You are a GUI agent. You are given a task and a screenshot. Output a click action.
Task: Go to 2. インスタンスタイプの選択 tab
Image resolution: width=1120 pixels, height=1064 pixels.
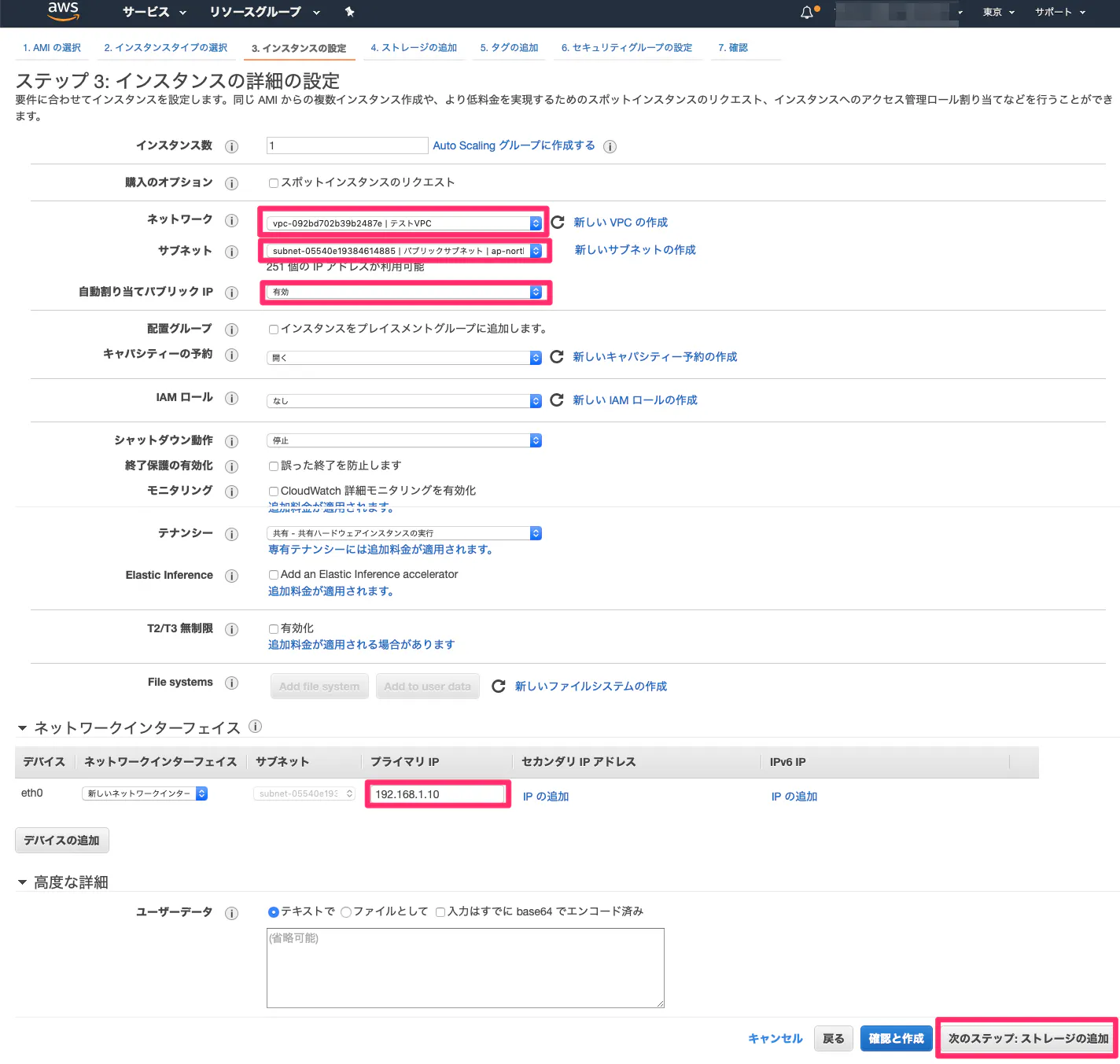(x=166, y=48)
